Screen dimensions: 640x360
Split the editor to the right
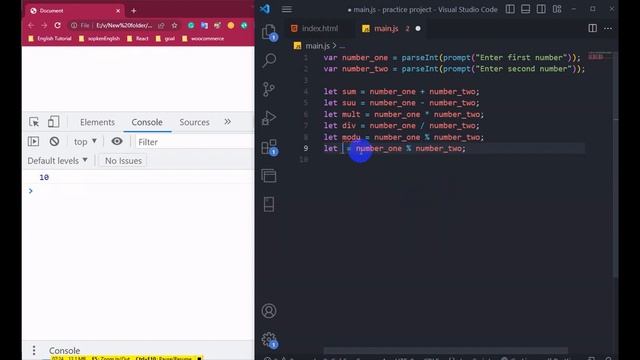(x=593, y=28)
